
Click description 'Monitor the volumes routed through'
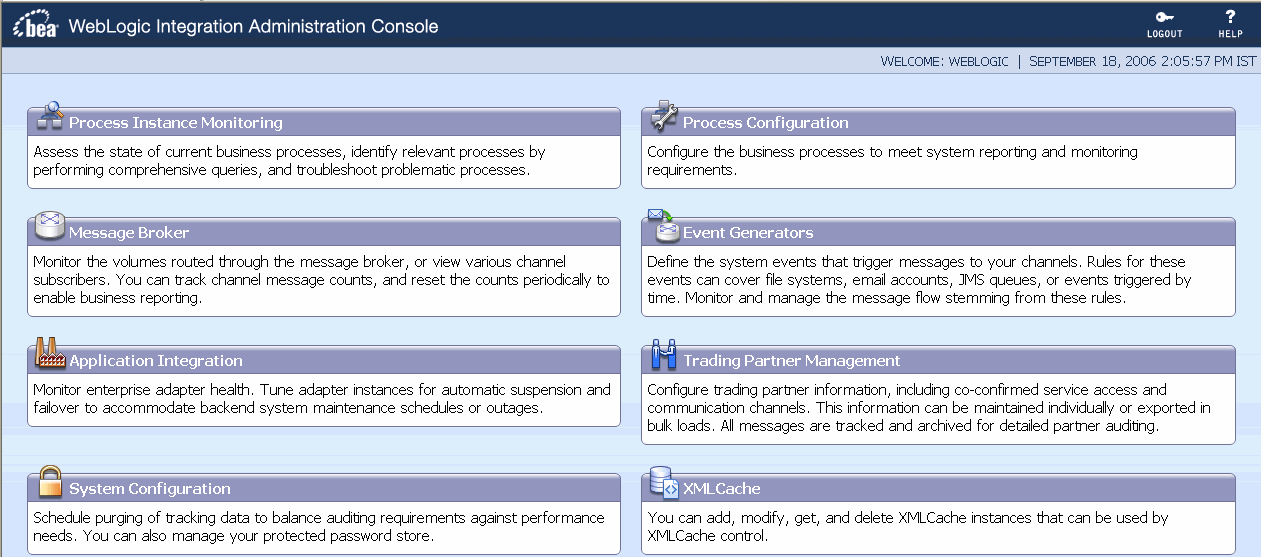[321, 280]
